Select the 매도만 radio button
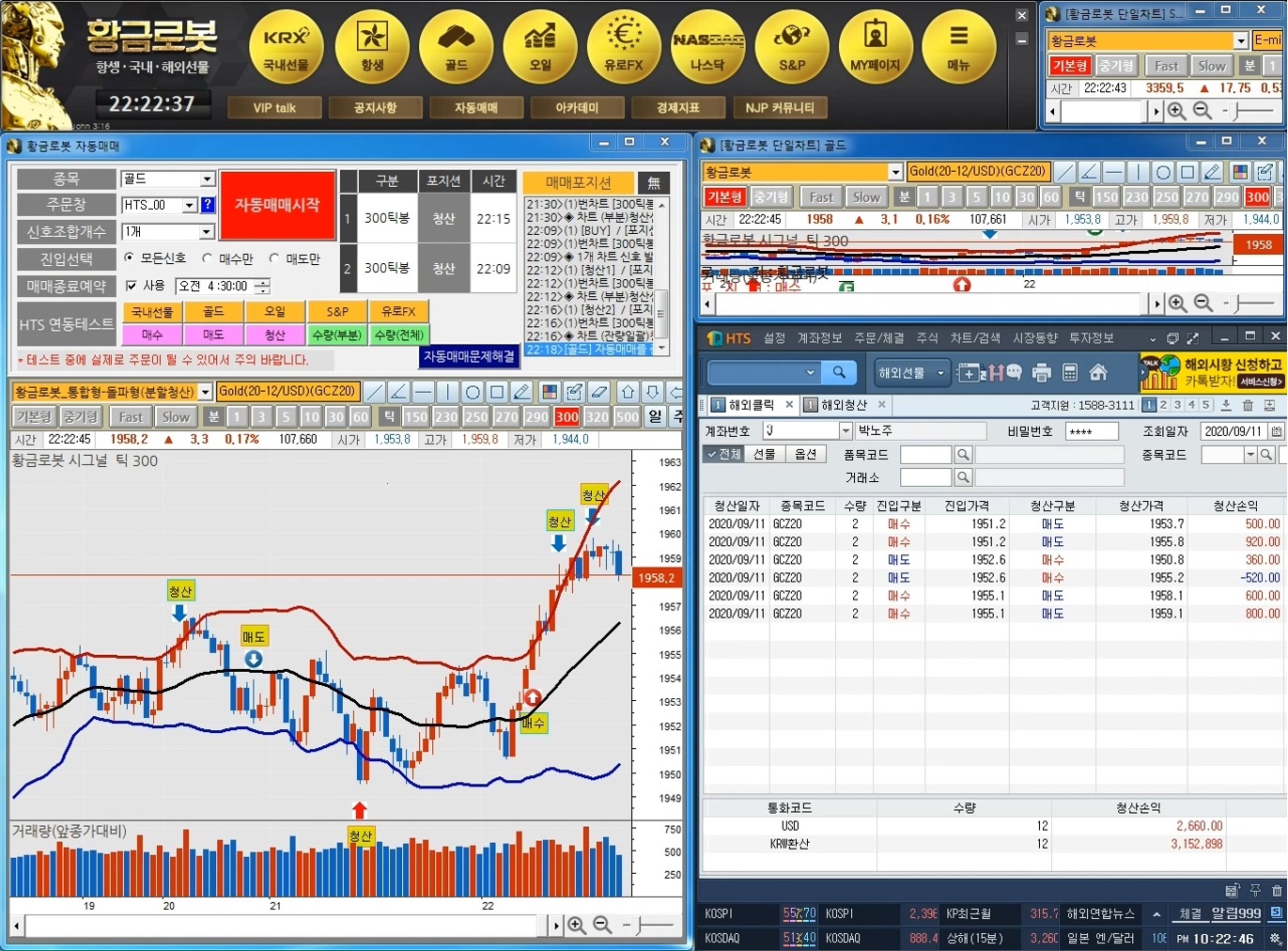Image resolution: width=1288 pixels, height=951 pixels. (274, 257)
